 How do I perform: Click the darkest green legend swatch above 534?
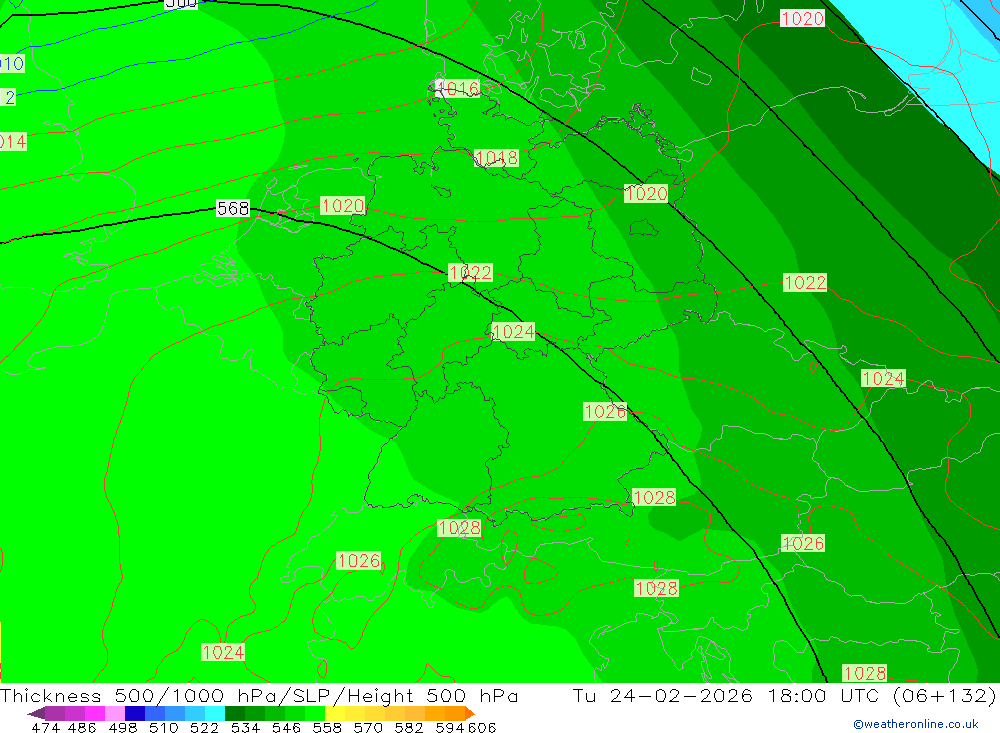click(x=235, y=713)
